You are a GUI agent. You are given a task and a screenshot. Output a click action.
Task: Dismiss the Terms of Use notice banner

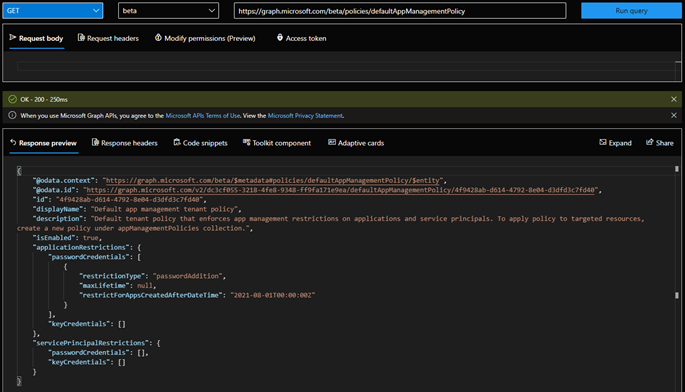pos(674,115)
